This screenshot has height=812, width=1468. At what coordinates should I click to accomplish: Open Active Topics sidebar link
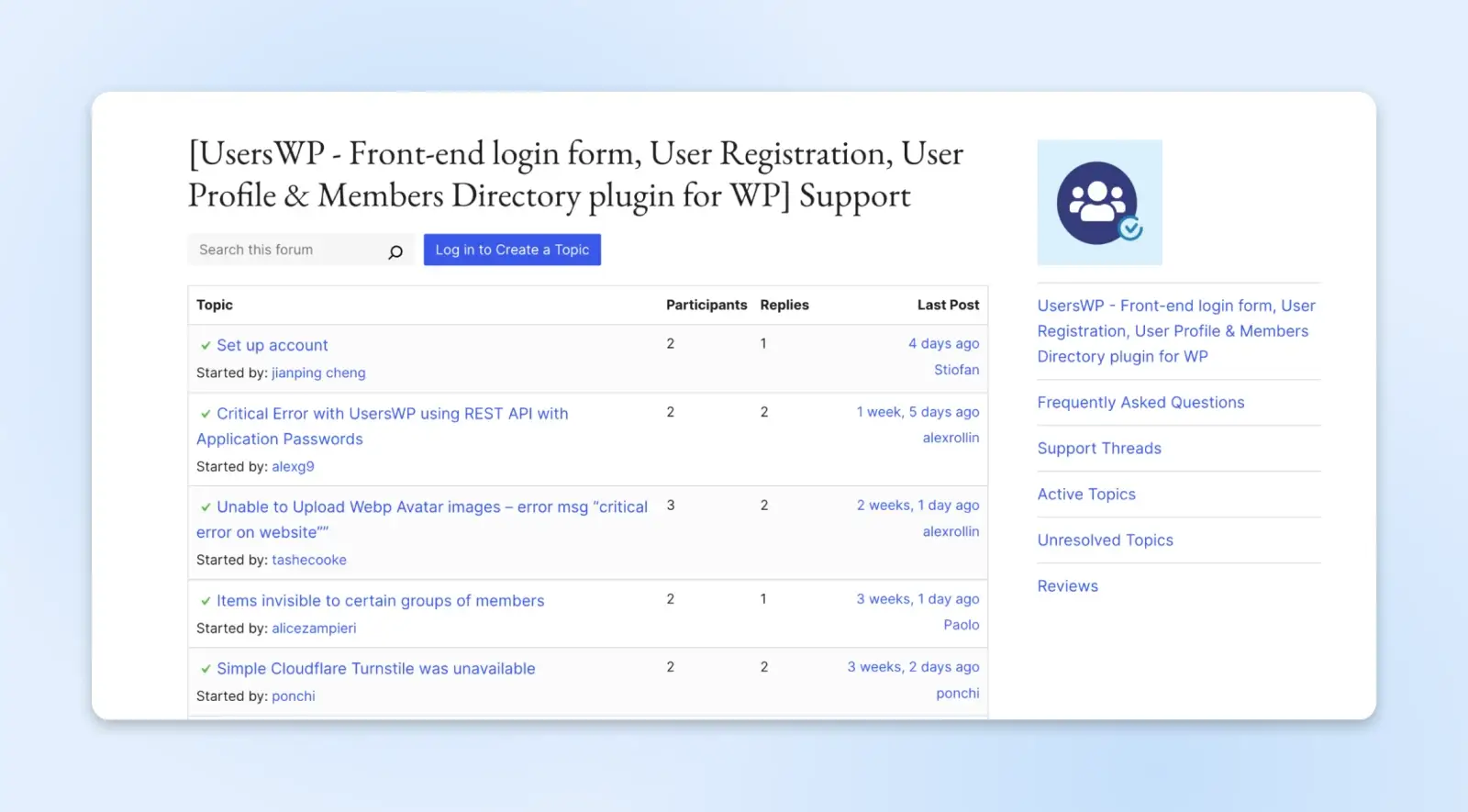click(x=1086, y=495)
